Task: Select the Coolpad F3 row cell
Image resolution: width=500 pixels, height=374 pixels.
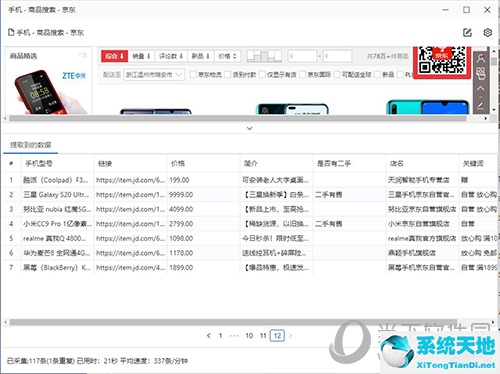Action: (58, 180)
